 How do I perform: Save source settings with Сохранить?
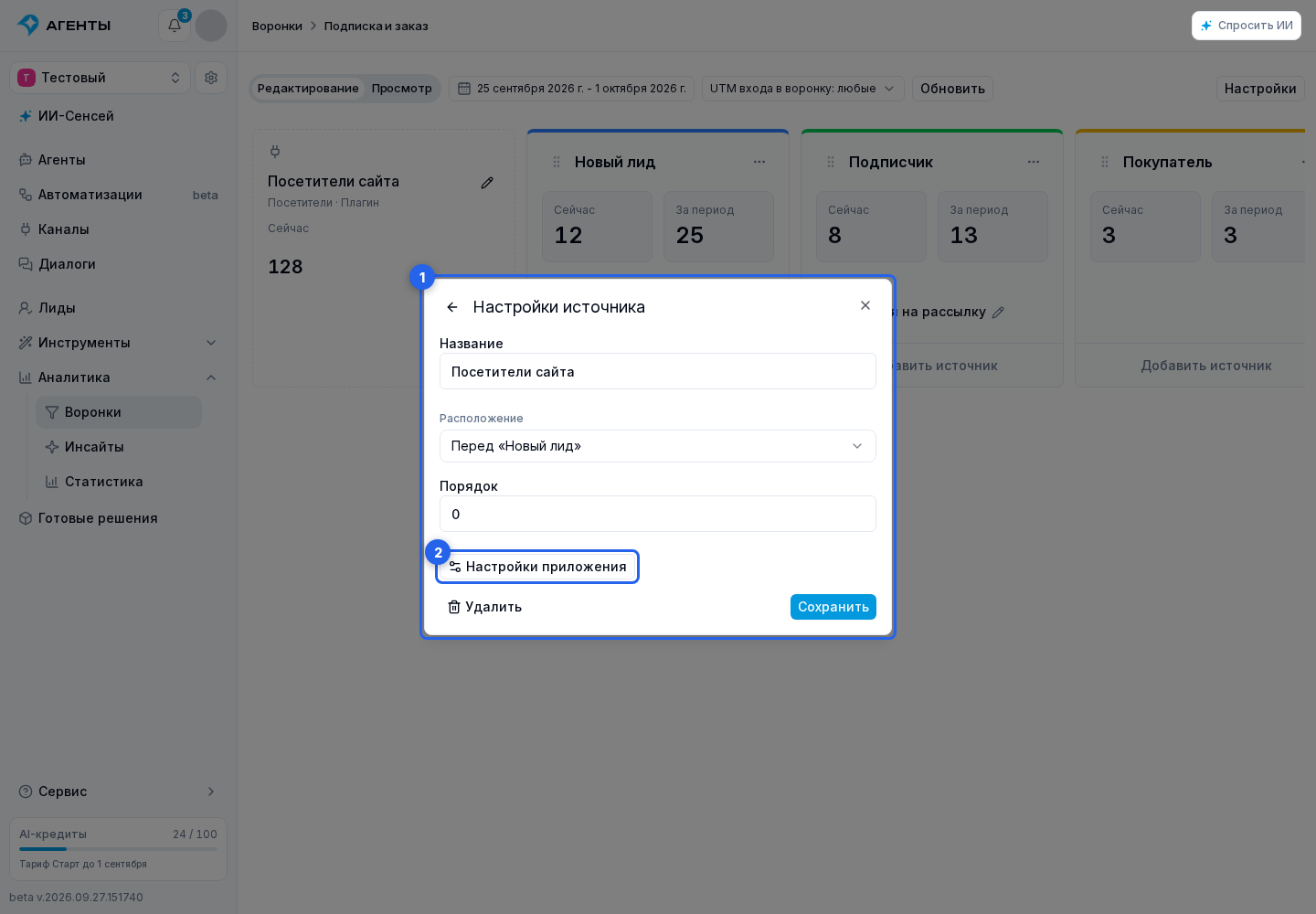click(833, 607)
